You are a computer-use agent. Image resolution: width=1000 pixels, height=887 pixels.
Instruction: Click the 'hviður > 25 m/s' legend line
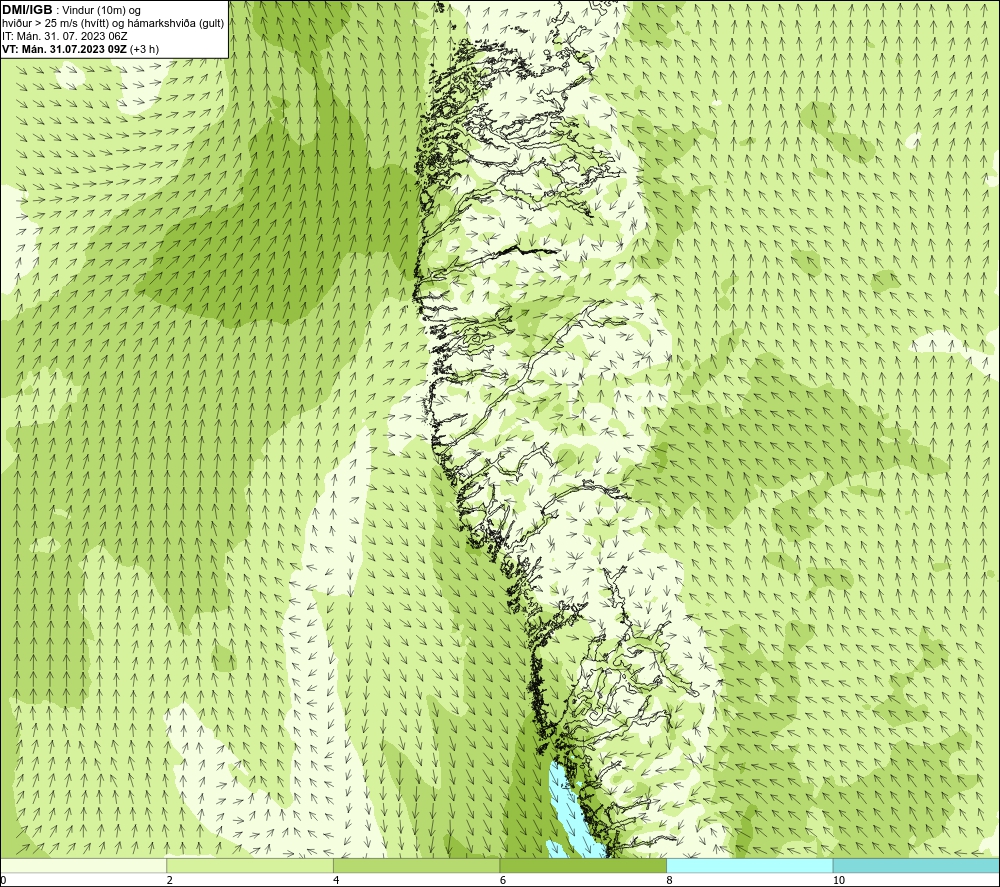114,23
